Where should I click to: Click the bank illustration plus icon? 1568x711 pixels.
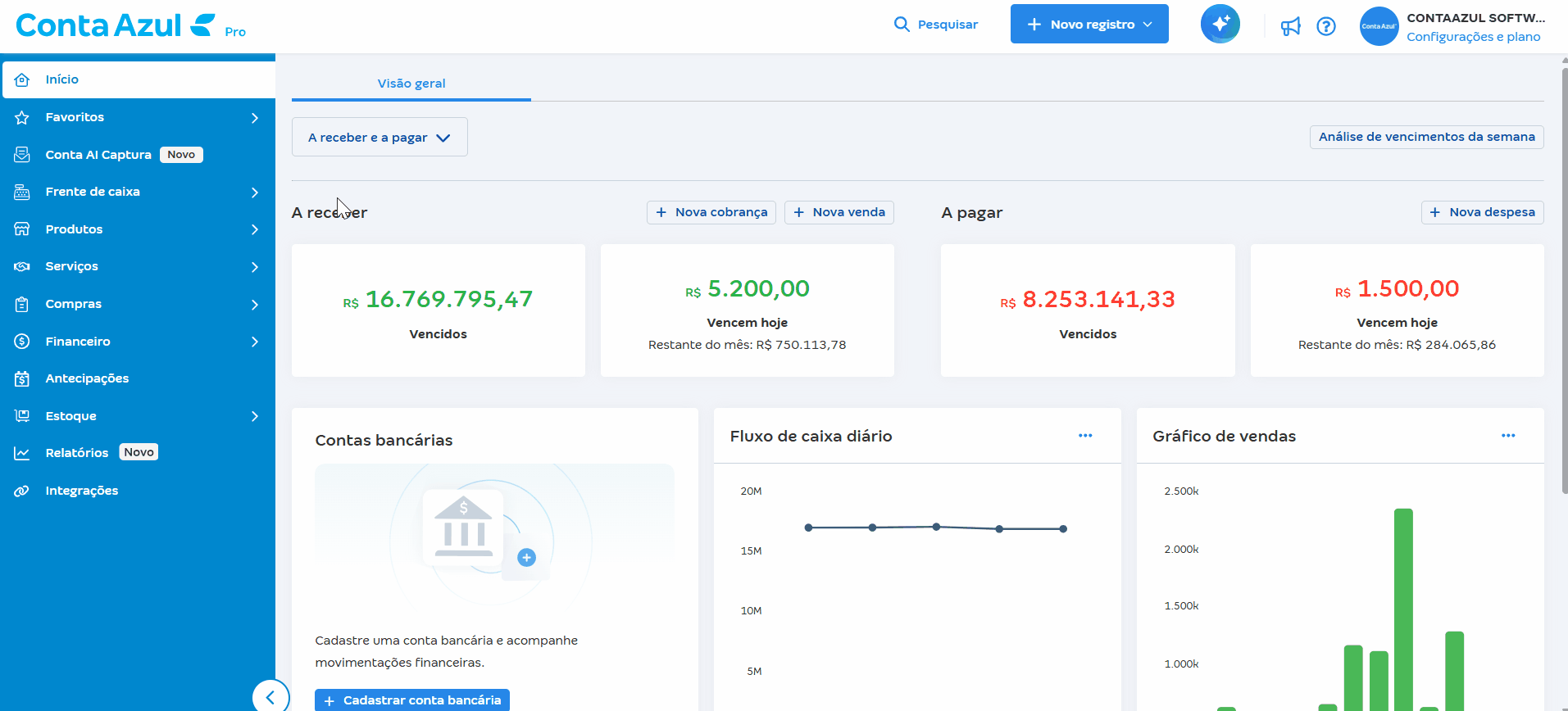[527, 557]
